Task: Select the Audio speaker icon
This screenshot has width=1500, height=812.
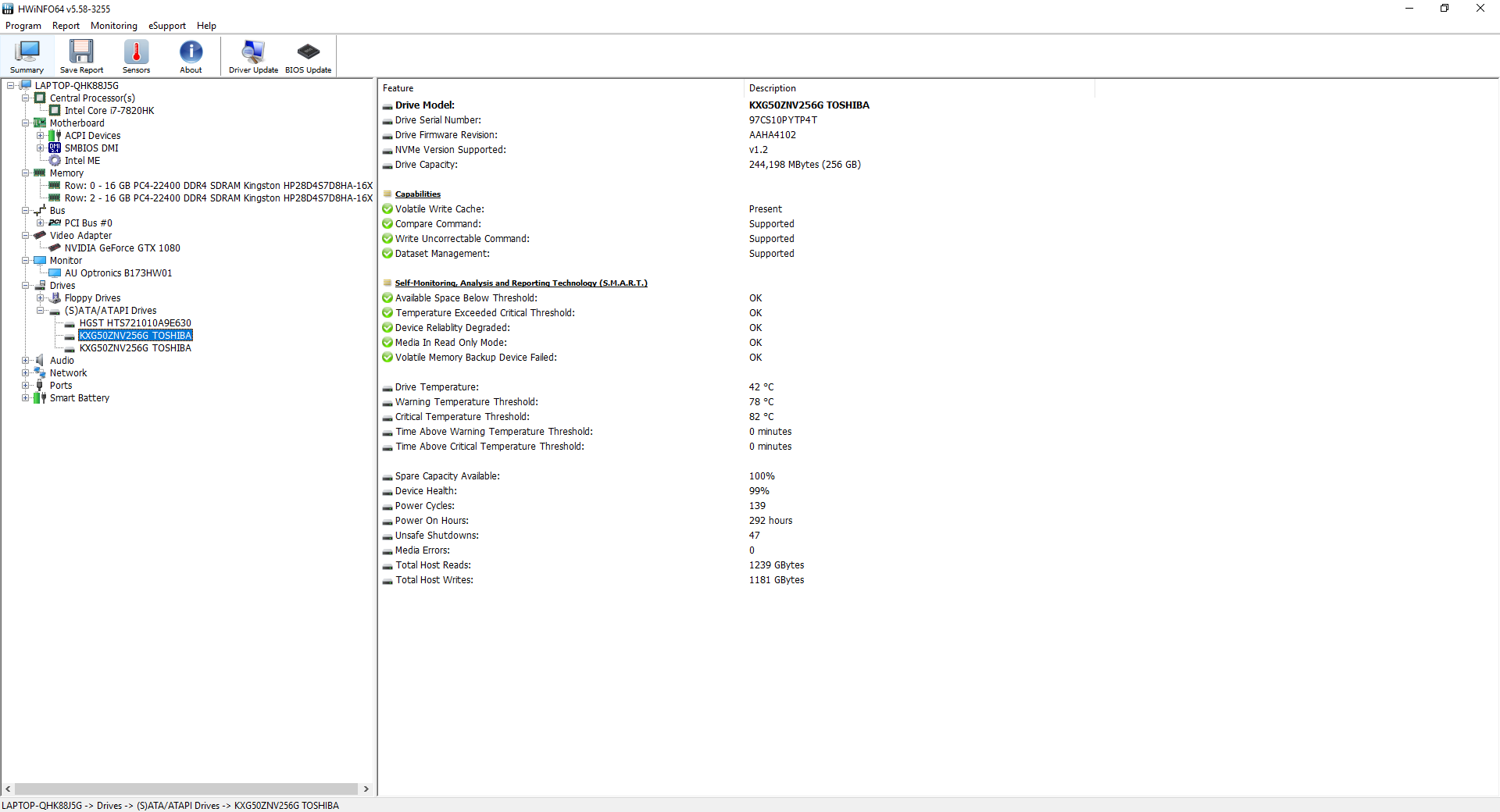Action: pyautogui.click(x=40, y=361)
